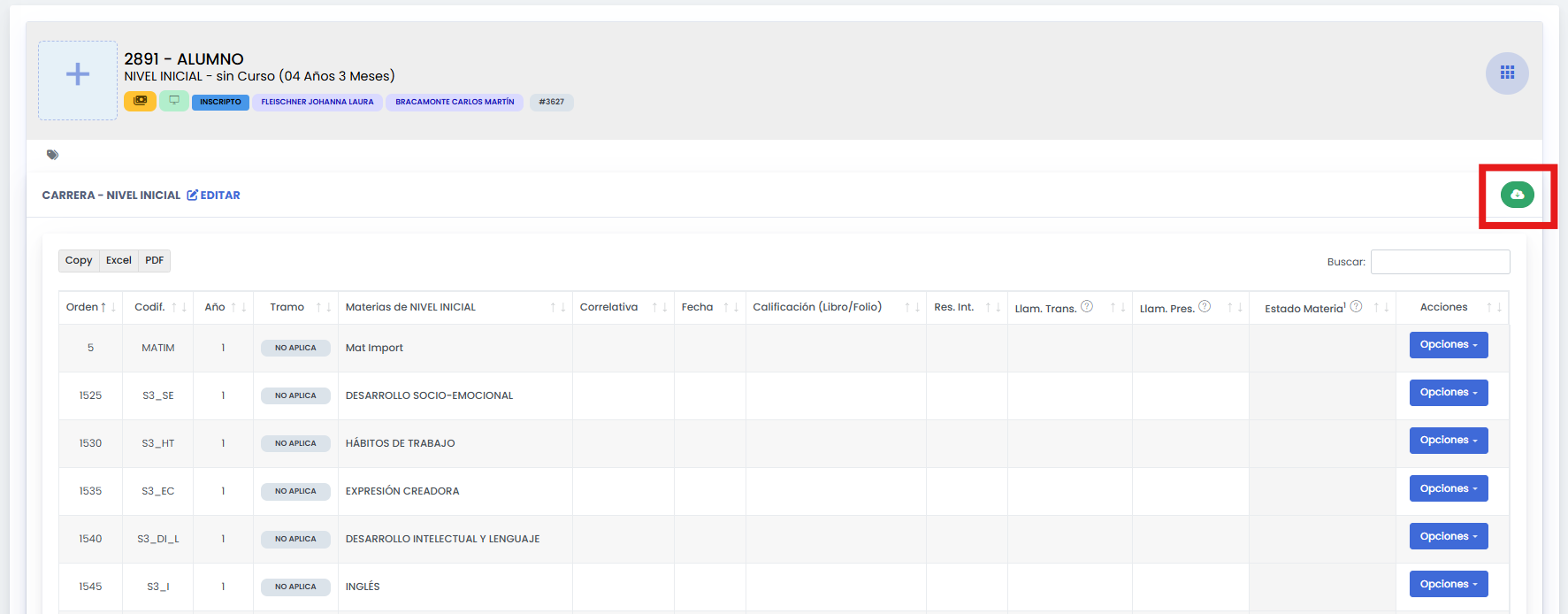
Task: Sort table by Orden column
Action: [x=90, y=307]
